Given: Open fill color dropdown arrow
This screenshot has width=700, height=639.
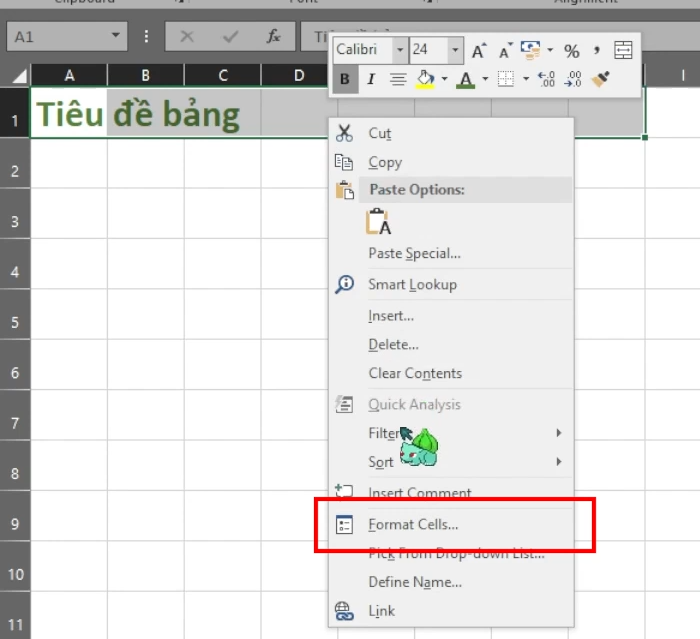Looking at the screenshot, I should [444, 79].
